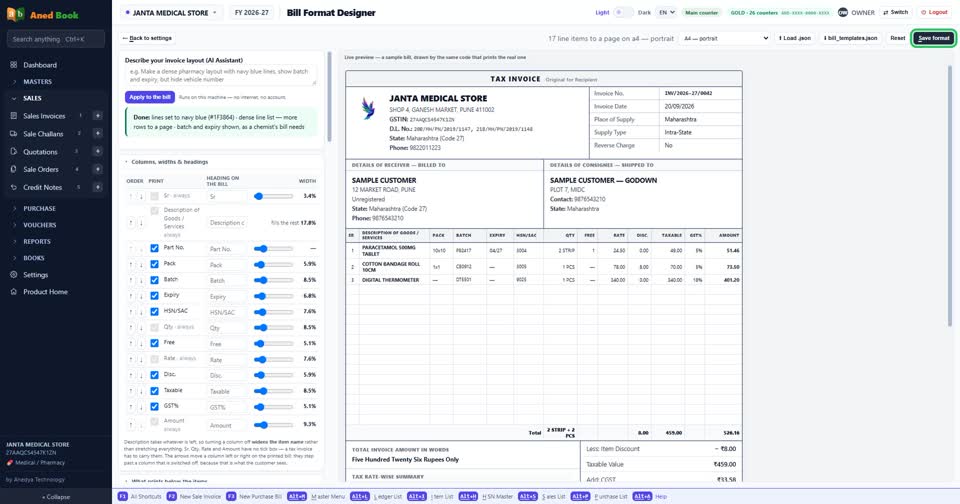Image resolution: width=960 pixels, height=504 pixels.
Task: Collapse the SALES sidebar section
Action: [x=32, y=98]
